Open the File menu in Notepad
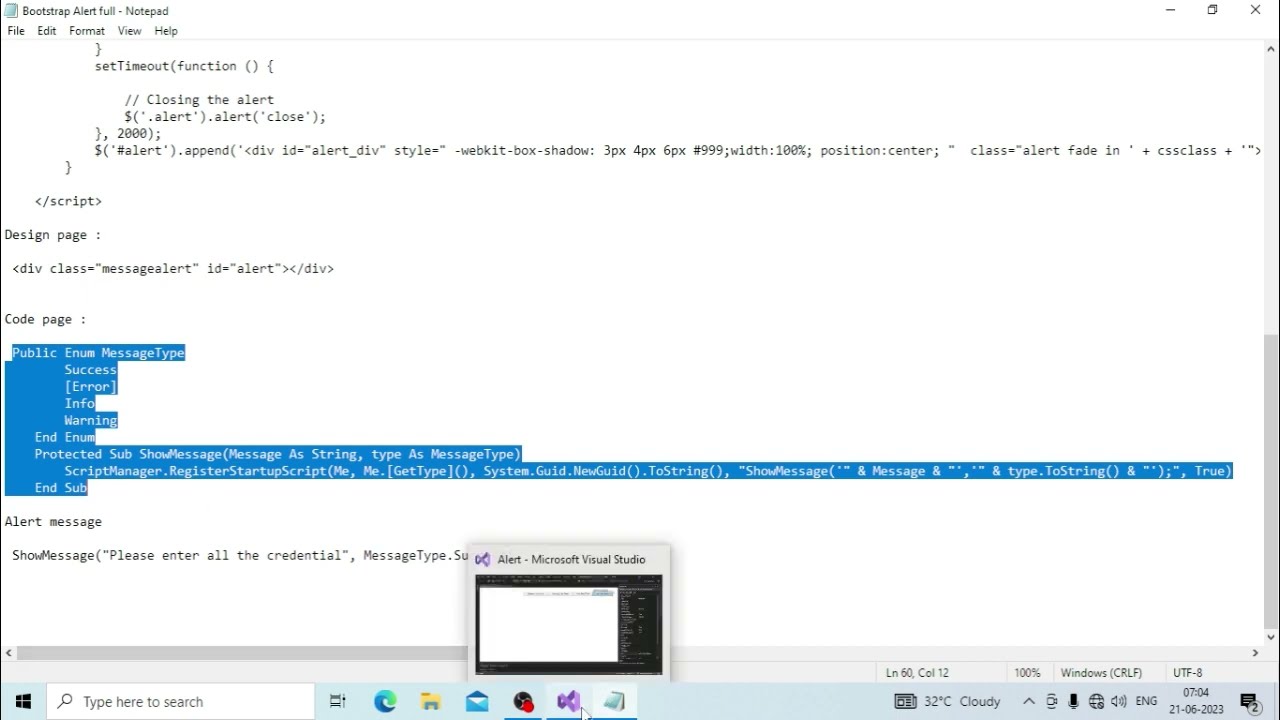The image size is (1280, 720). 16,31
